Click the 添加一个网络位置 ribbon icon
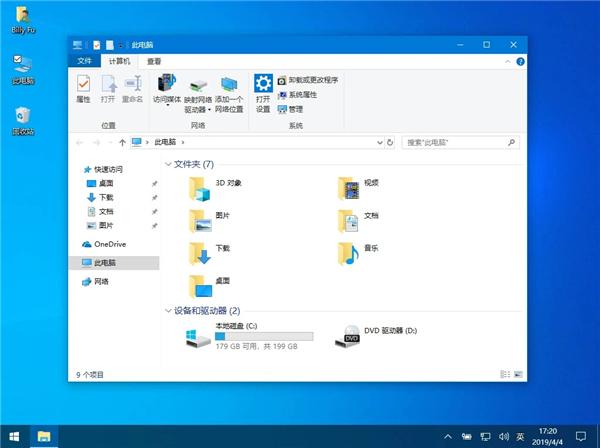Image resolution: width=600 pixels, height=448 pixels. (229, 88)
